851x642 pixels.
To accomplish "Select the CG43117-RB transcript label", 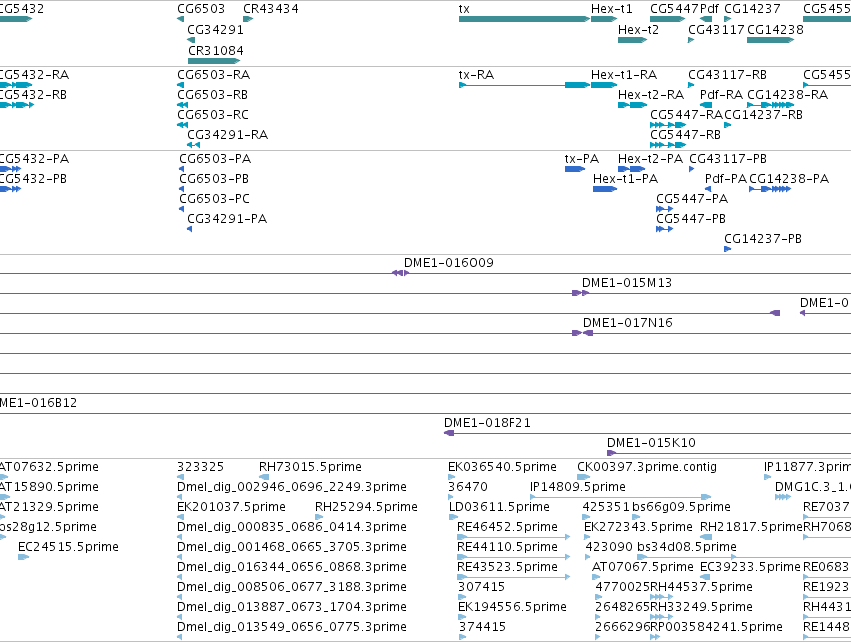I will pos(727,74).
